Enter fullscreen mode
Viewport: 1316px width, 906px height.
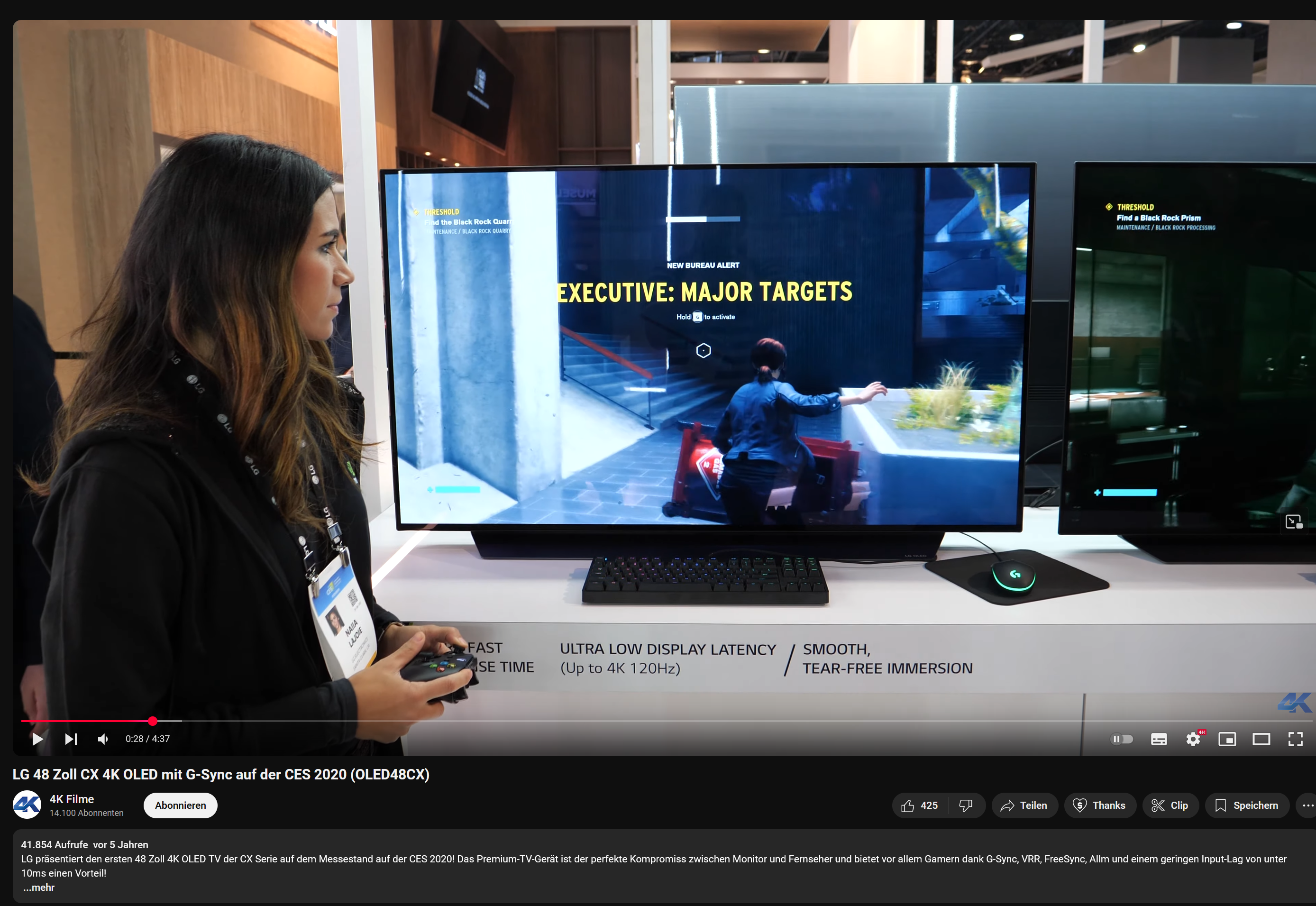[1295, 739]
